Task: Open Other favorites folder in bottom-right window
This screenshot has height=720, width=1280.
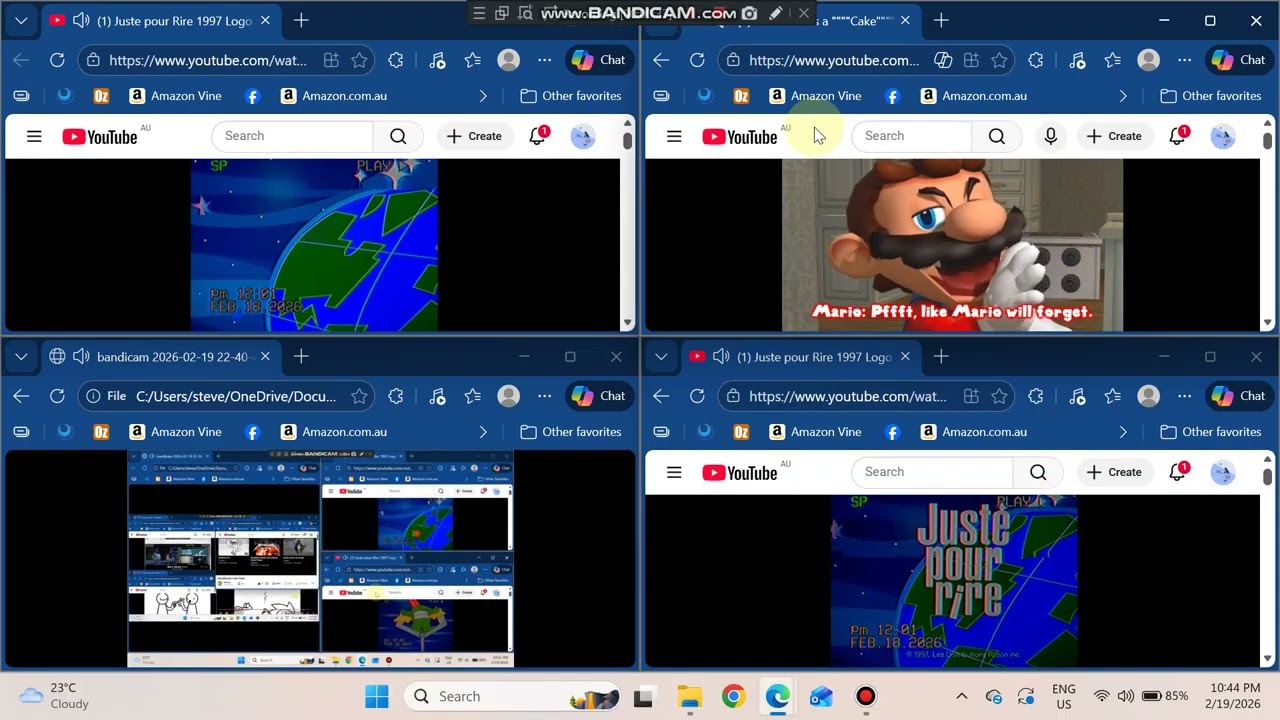Action: 1211,432
